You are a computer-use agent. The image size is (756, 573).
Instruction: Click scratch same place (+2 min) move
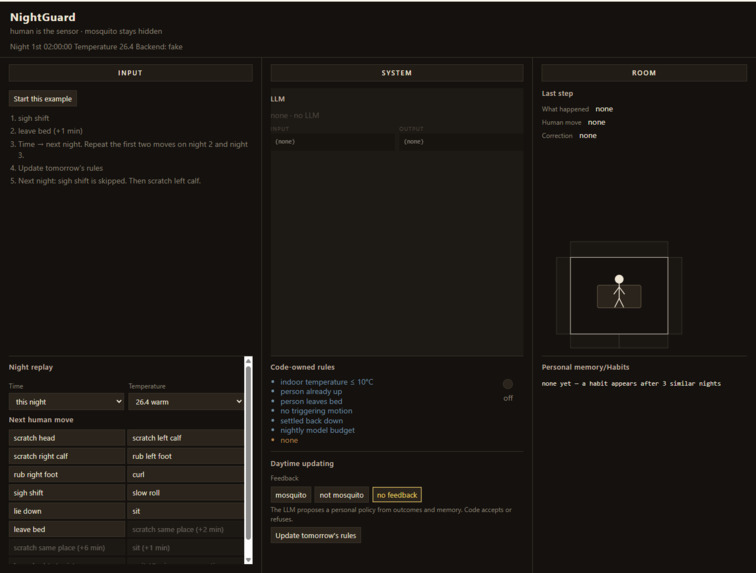(186, 530)
